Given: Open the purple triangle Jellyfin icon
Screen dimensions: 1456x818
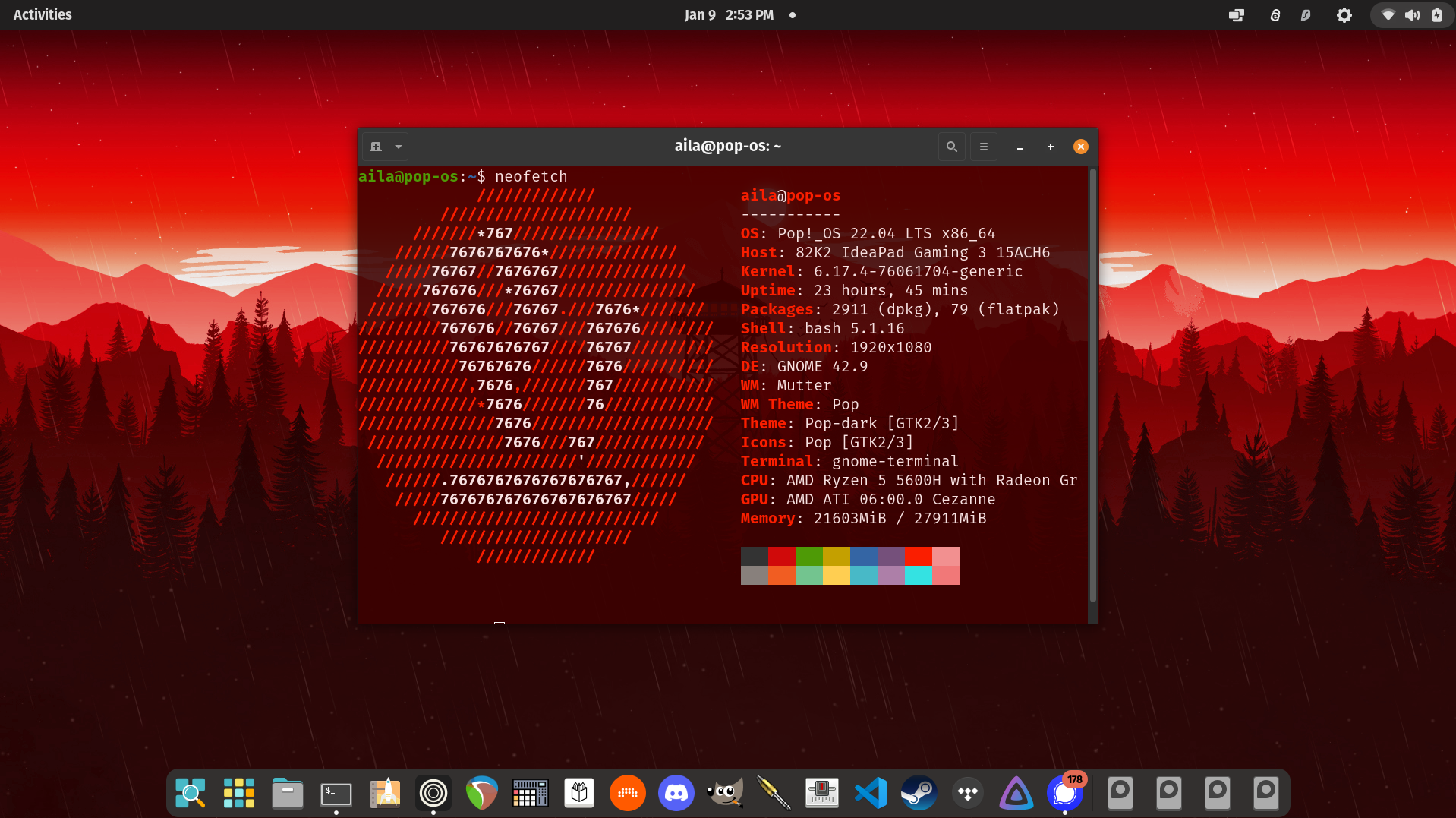Looking at the screenshot, I should click(1016, 793).
